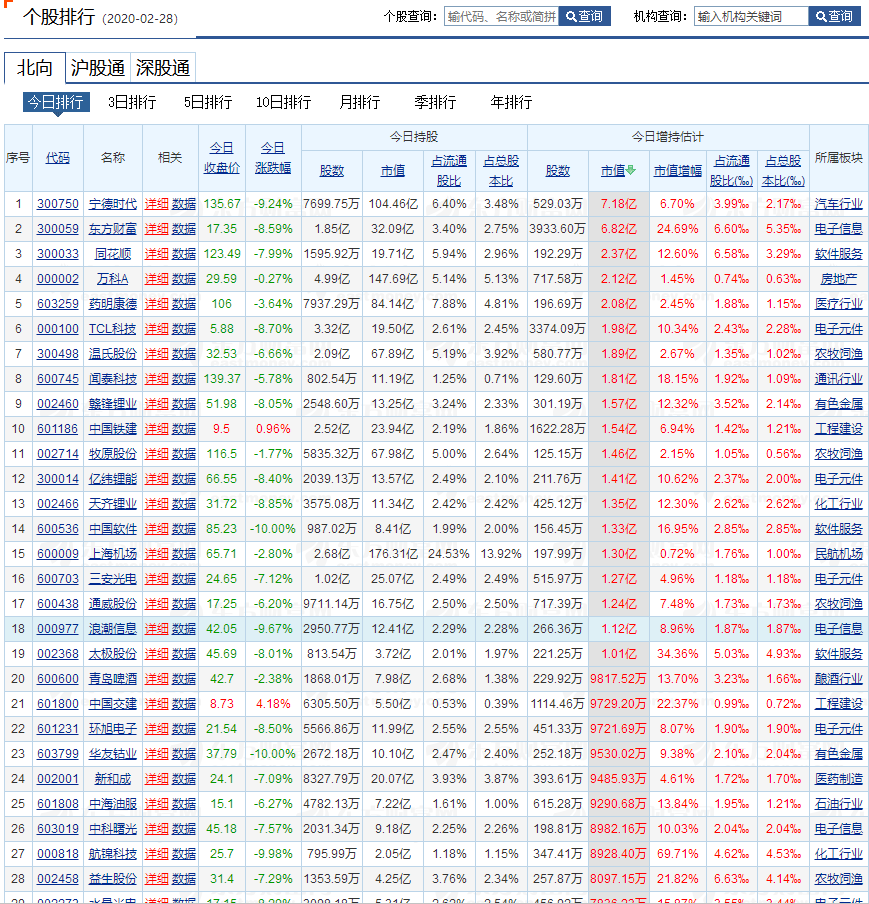Open the 通讯行业 sector link

point(838,379)
